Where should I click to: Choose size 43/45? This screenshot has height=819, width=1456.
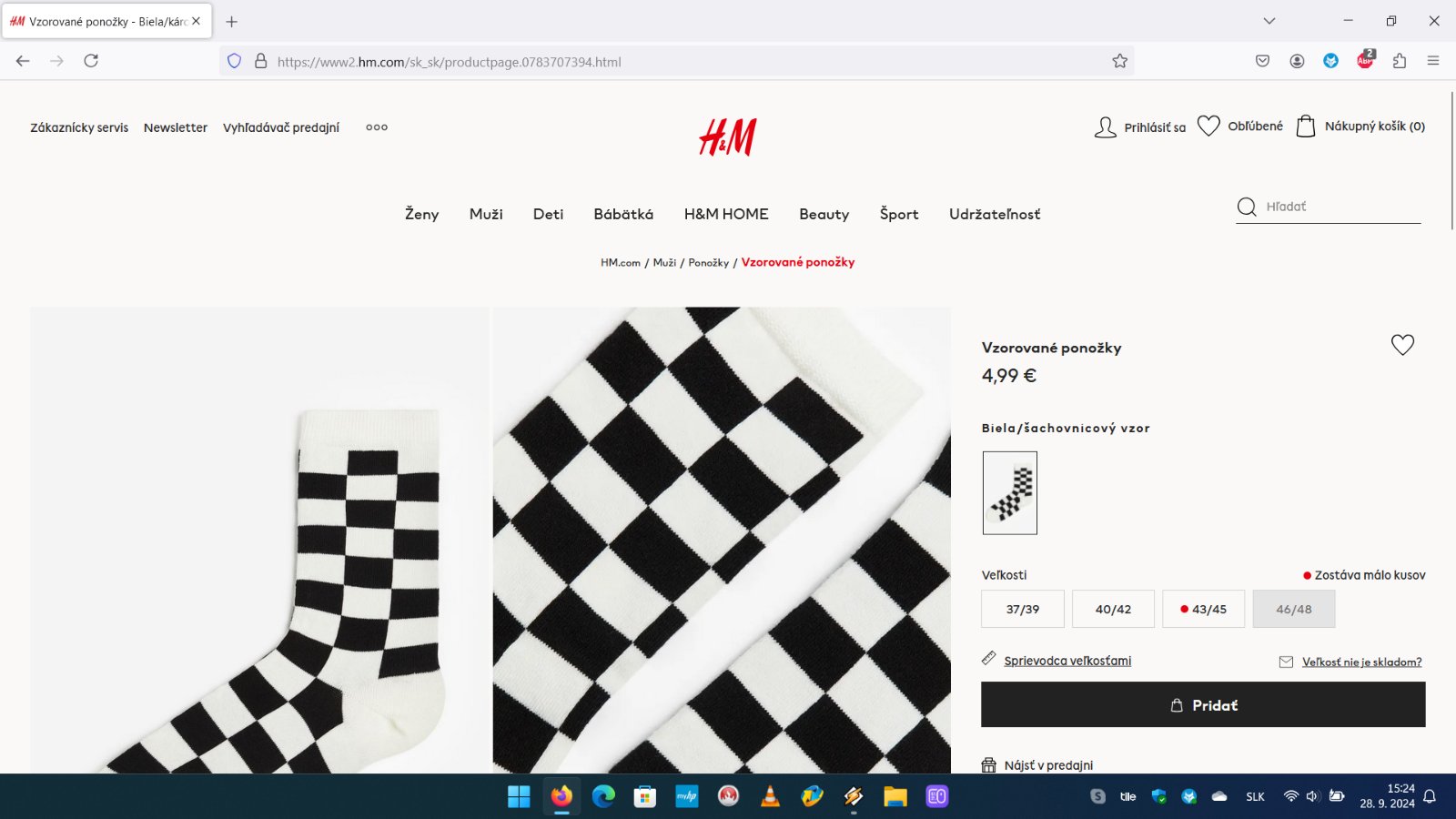pos(1203,609)
